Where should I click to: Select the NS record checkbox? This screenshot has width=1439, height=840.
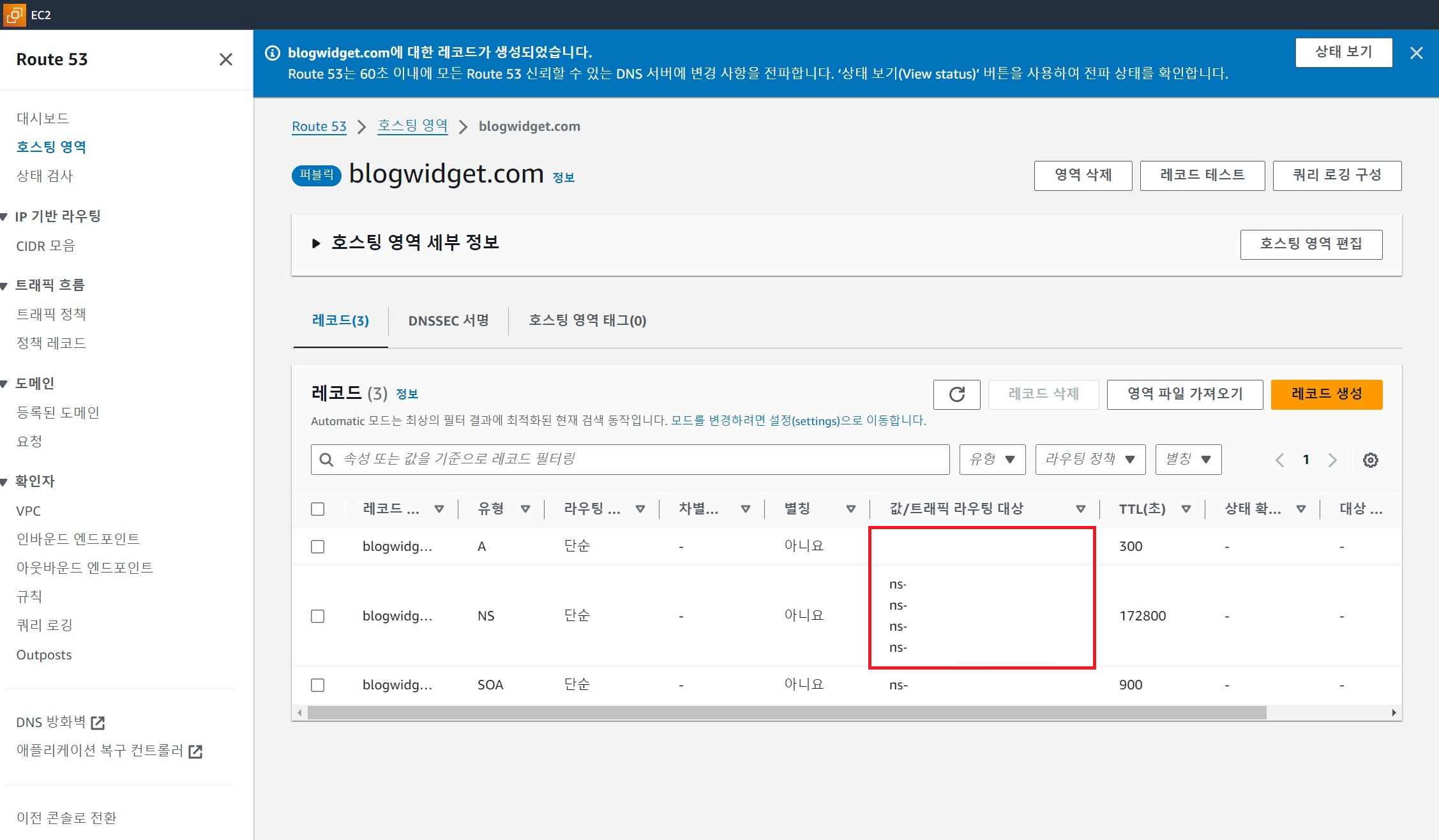(x=317, y=616)
